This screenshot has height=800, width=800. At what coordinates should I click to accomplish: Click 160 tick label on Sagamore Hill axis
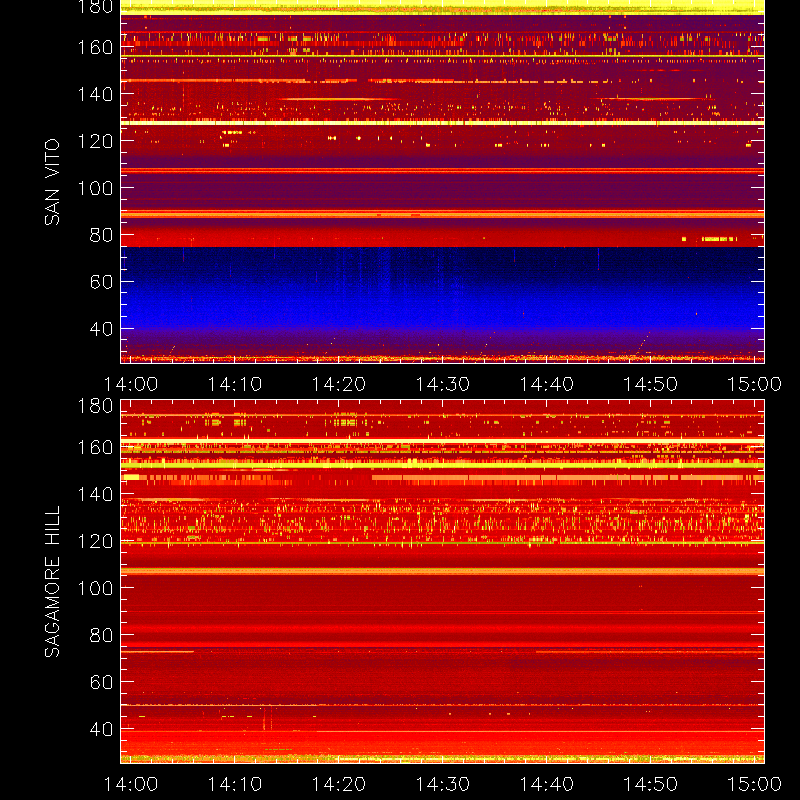point(95,447)
